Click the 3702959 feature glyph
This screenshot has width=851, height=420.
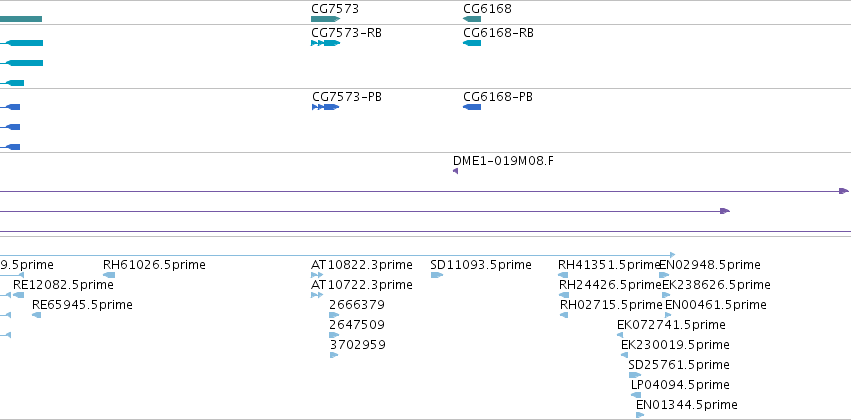point(334,355)
